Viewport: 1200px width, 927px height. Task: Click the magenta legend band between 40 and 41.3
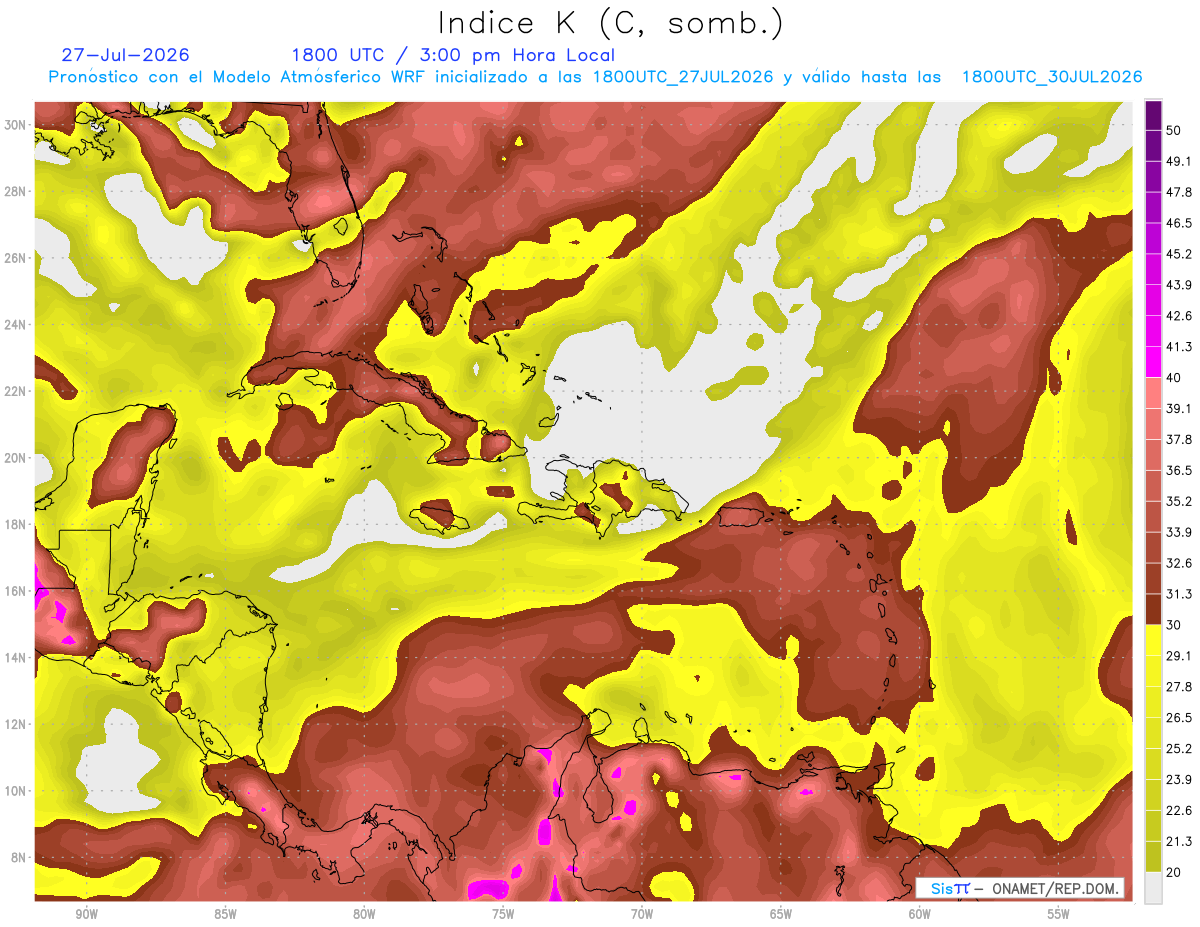click(1153, 363)
